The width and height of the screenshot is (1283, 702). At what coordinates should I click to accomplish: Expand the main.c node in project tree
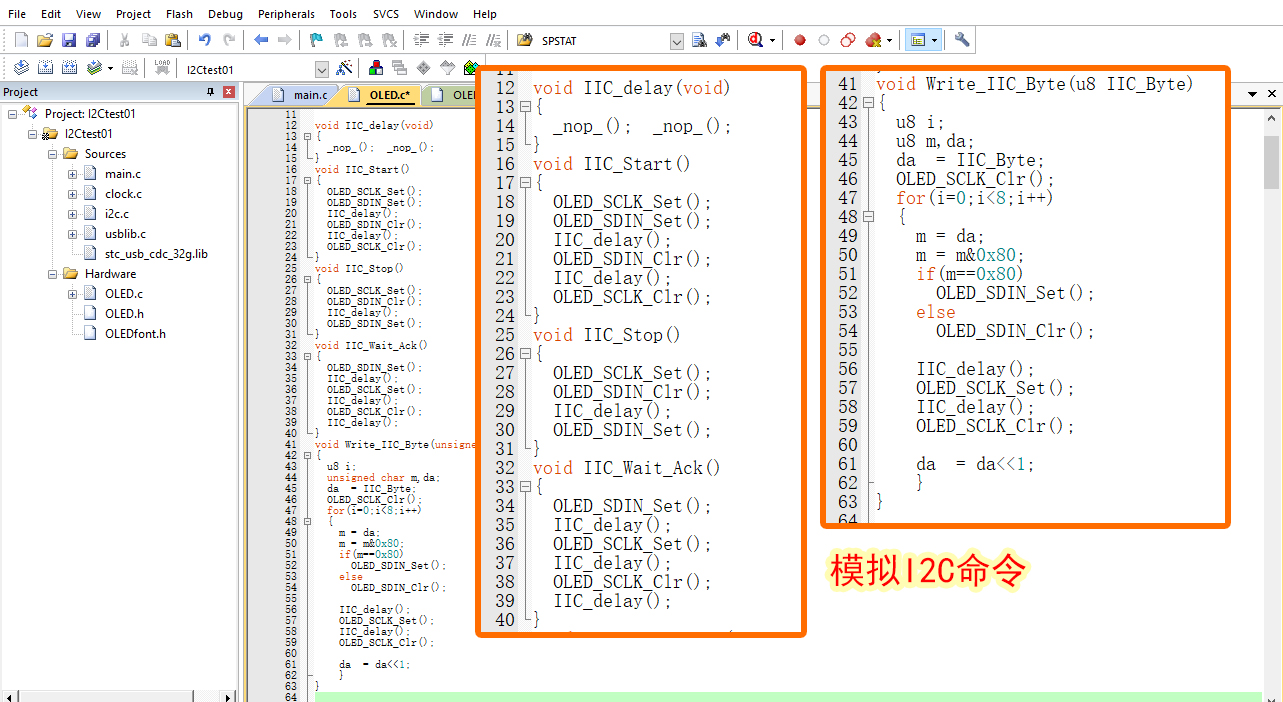[72, 174]
